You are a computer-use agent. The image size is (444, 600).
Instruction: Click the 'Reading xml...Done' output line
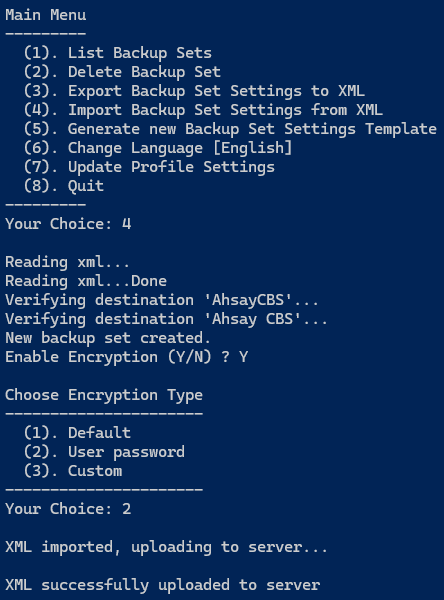tap(86, 281)
